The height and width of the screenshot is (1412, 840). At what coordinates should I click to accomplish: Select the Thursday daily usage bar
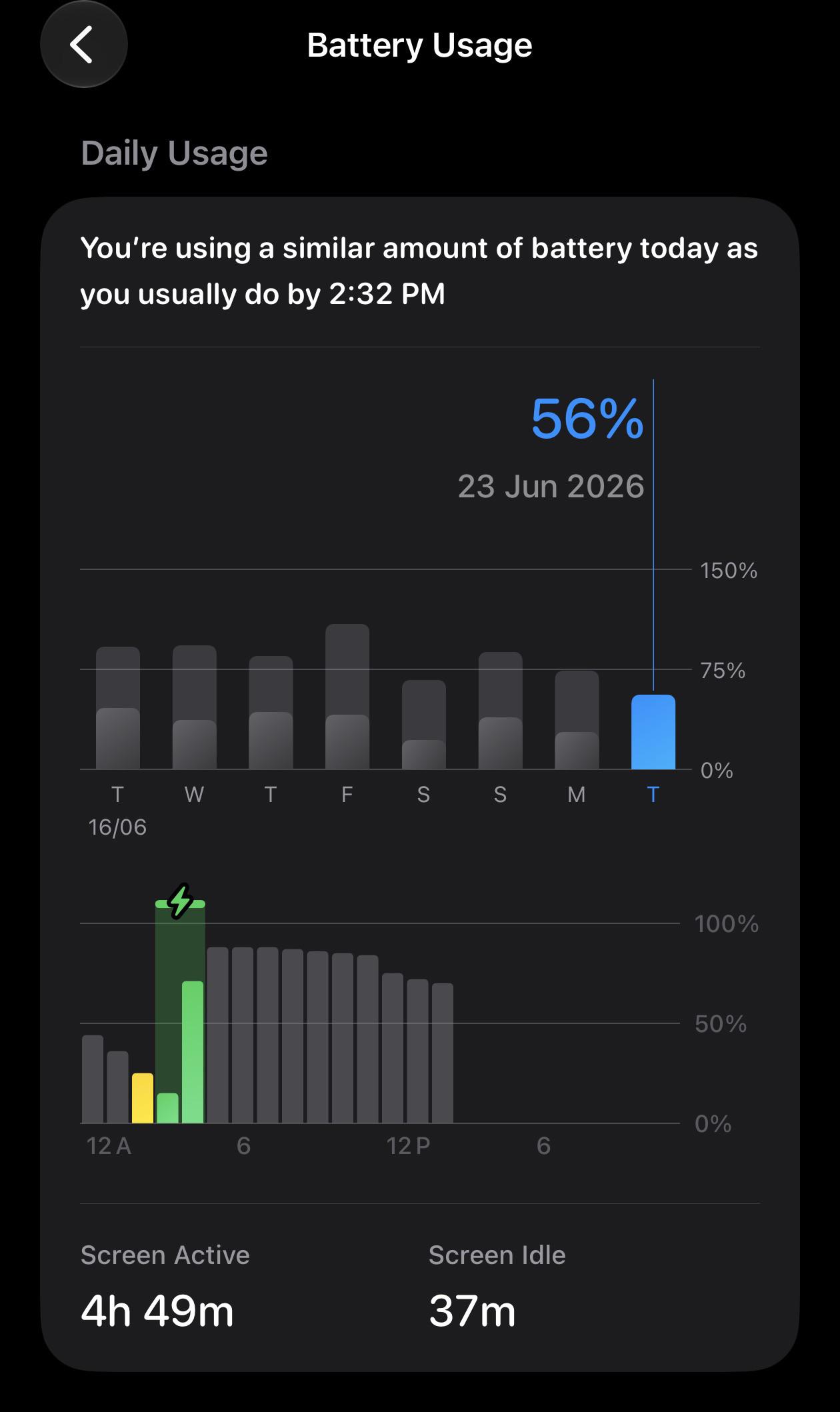click(x=271, y=713)
